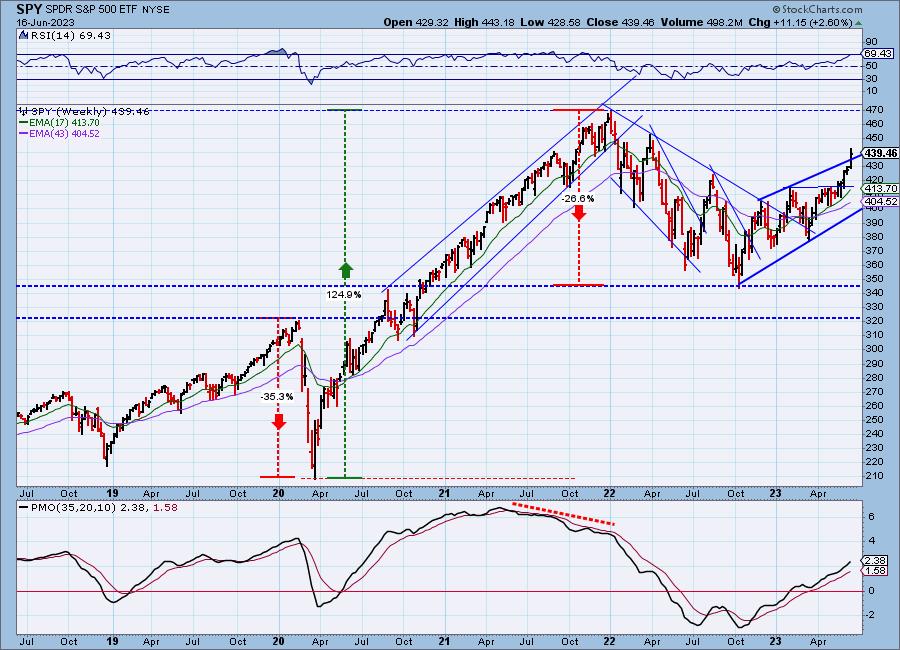Click the green line swatch beside EMA(17)
This screenshot has height=650, width=900.
coord(24,123)
